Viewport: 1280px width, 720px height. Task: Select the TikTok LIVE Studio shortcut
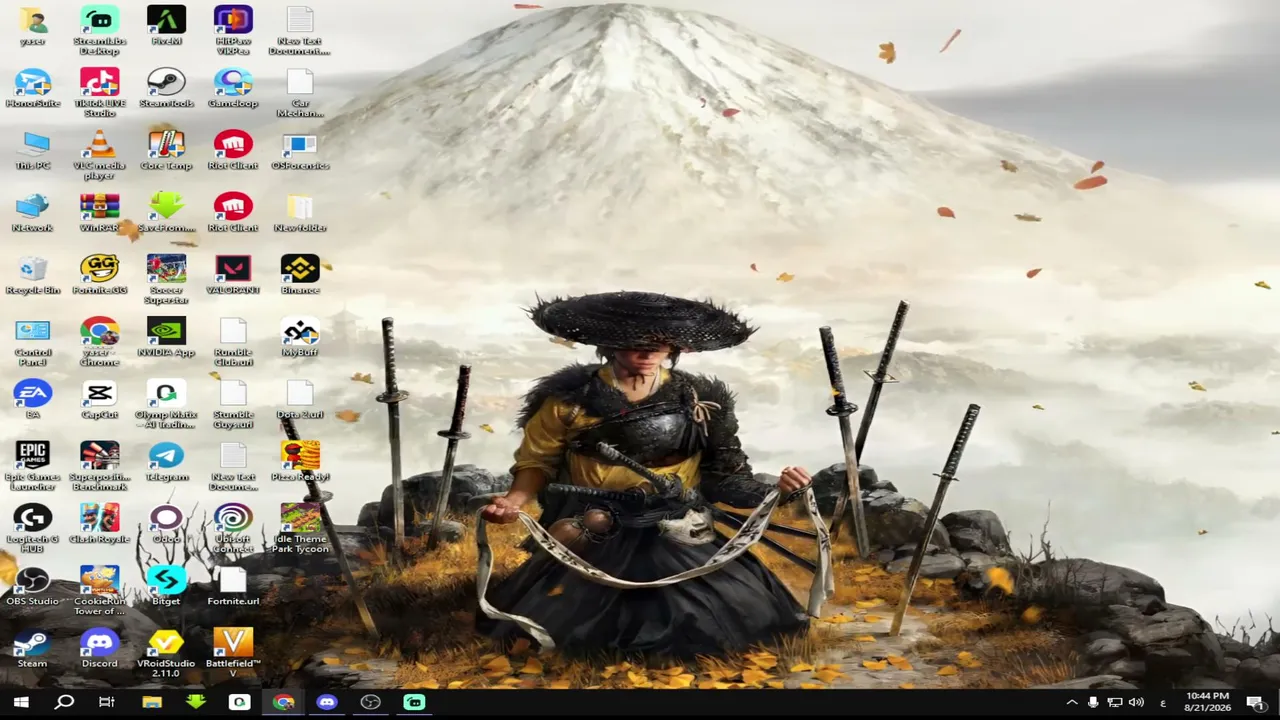click(x=99, y=92)
